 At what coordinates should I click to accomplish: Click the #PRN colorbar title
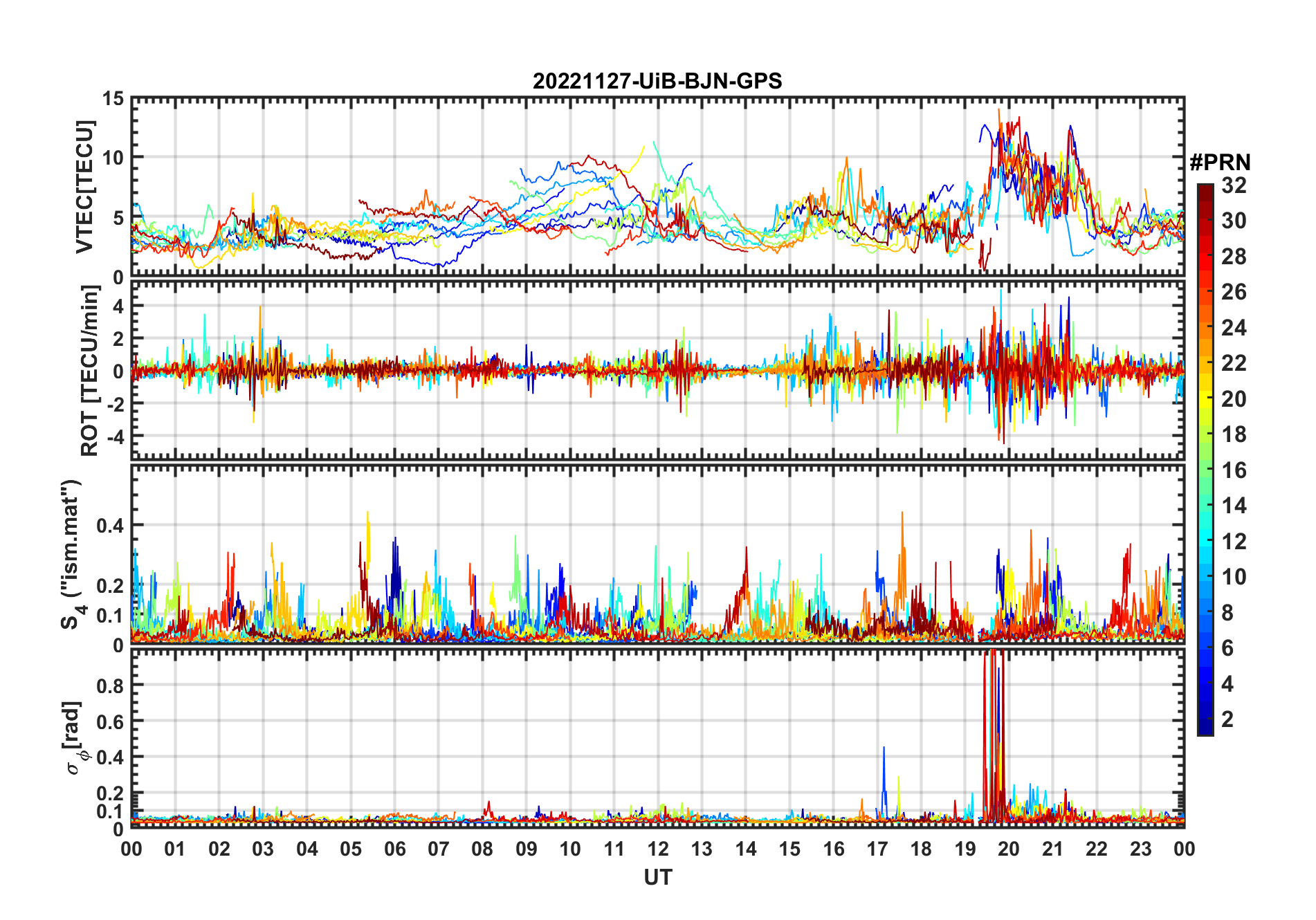1220,163
